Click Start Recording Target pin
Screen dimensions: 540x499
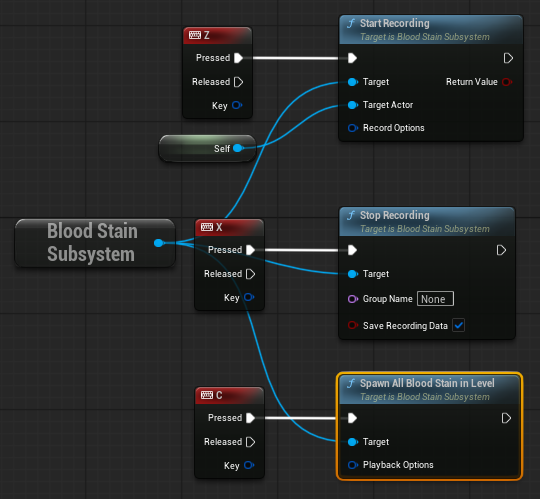pyautogui.click(x=353, y=82)
